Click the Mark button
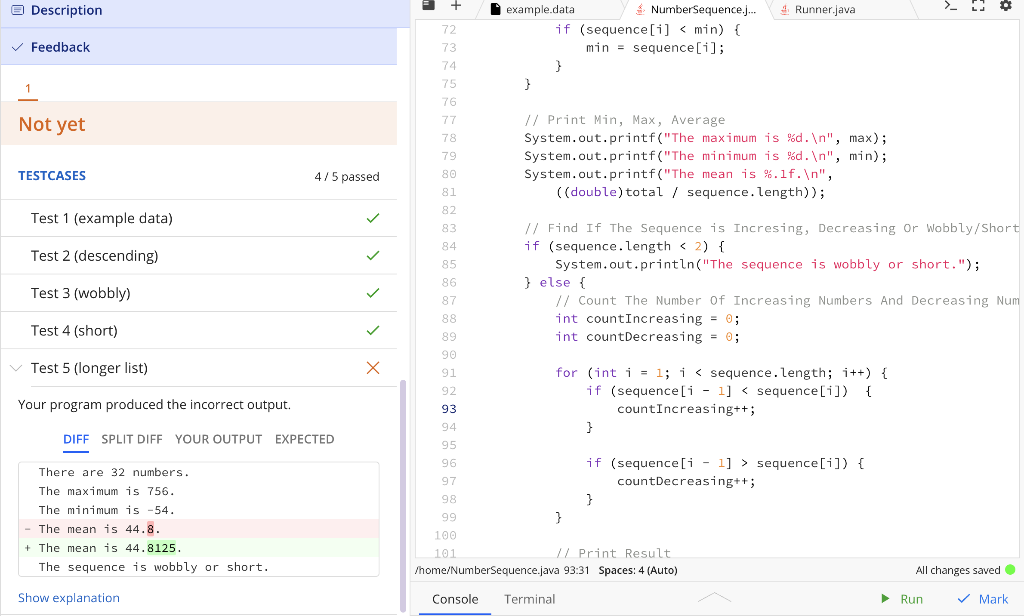 [983, 599]
